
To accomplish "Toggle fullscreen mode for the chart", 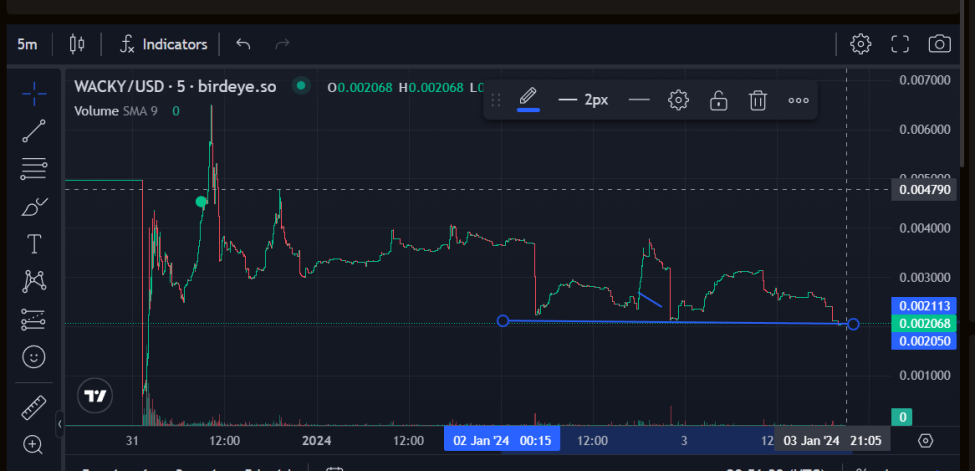I will click(900, 44).
